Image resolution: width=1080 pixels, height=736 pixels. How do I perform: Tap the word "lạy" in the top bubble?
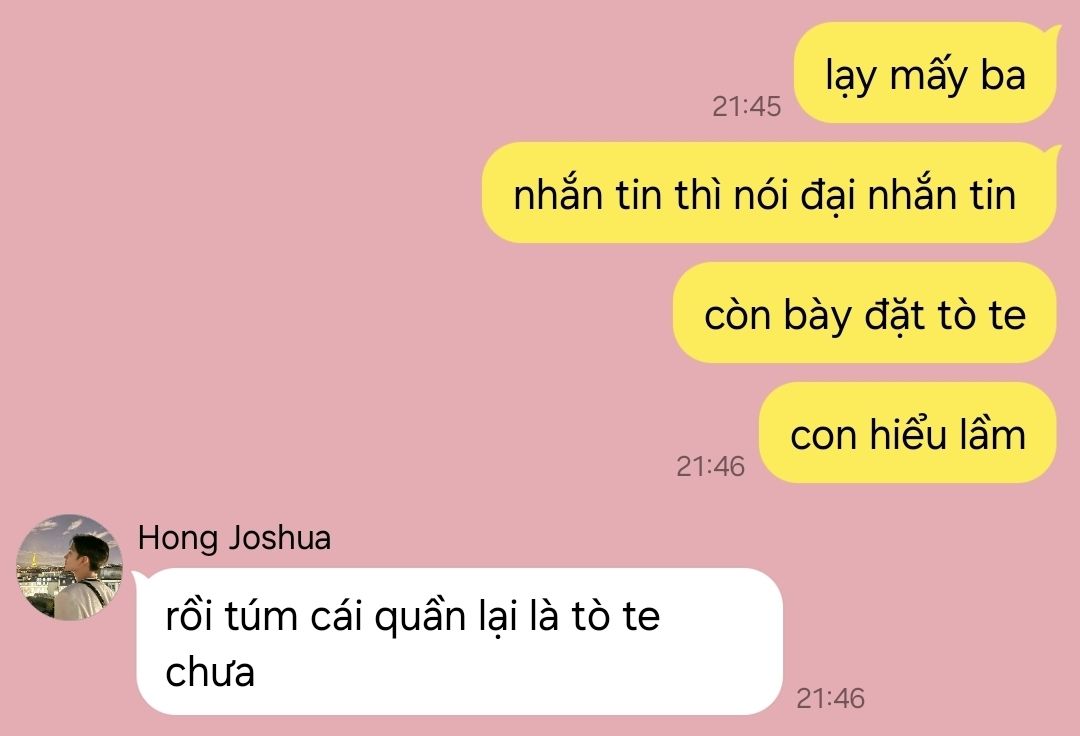coord(851,77)
